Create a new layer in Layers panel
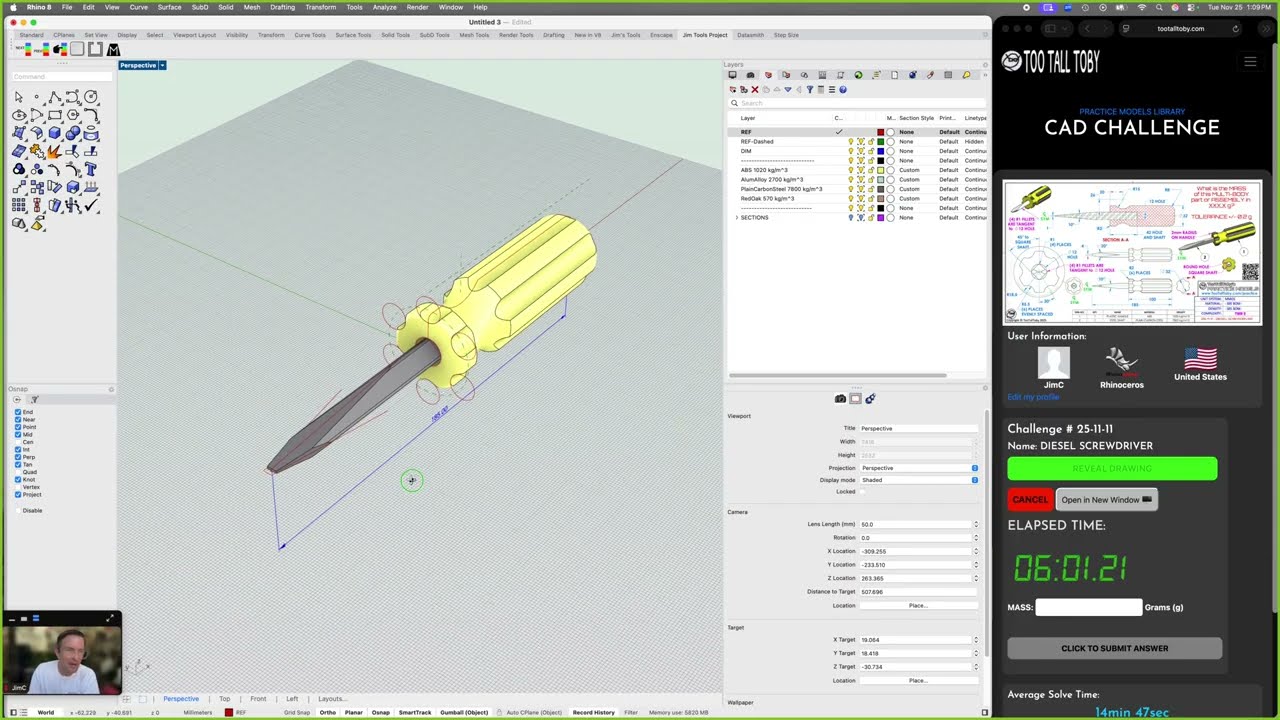Screen dimensions: 1280x720 click(x=733, y=90)
